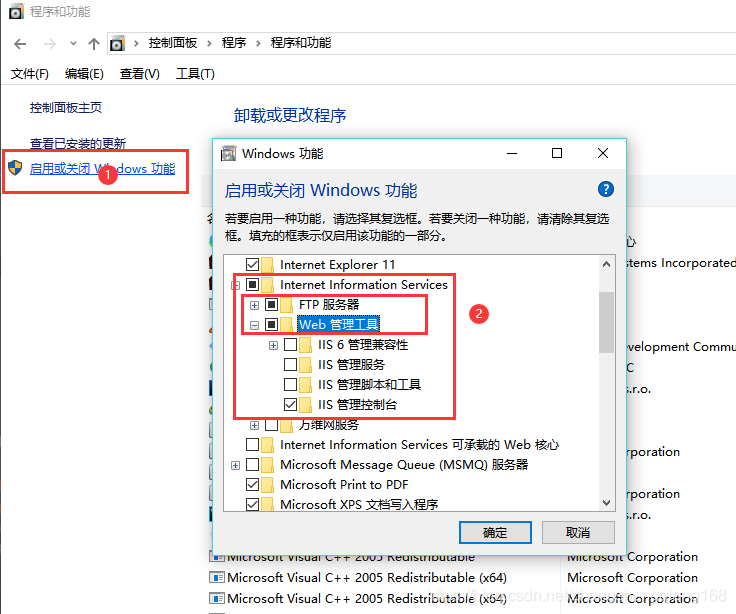Cancel with the 取消 button
736x614 pixels.
[x=578, y=532]
